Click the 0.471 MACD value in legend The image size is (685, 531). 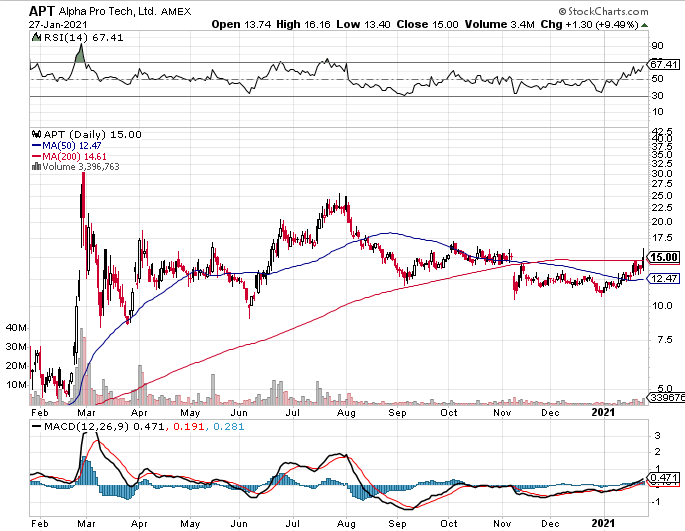pos(149,427)
